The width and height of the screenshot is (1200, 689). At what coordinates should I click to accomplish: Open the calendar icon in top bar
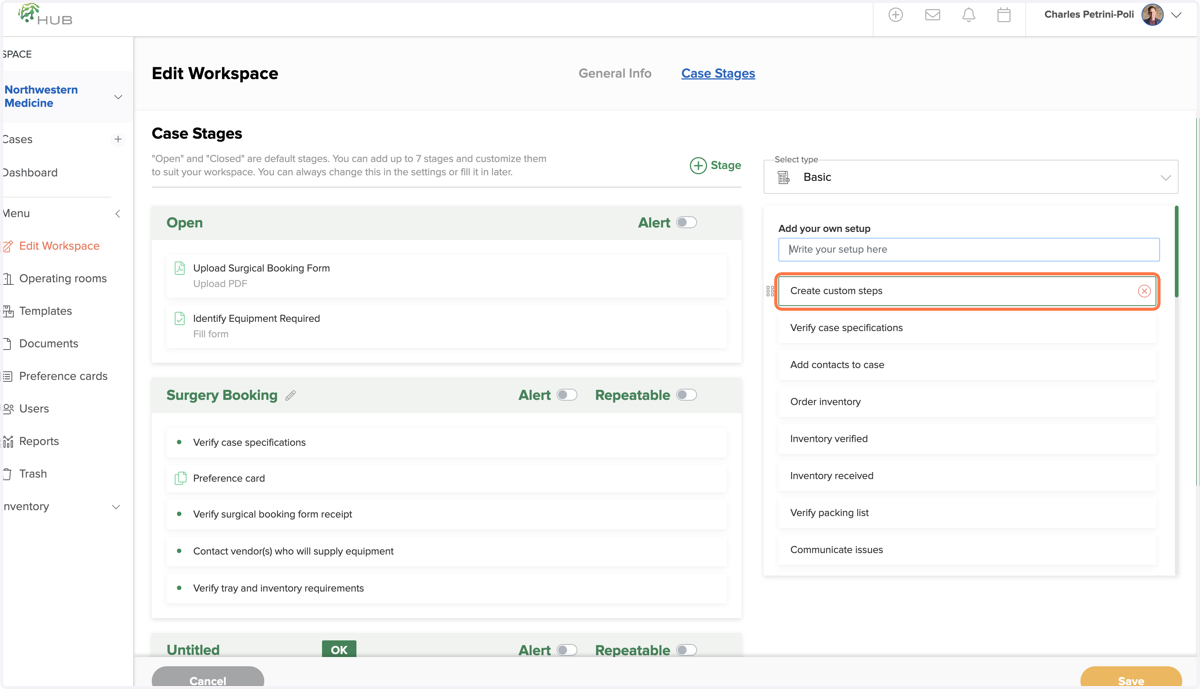1004,15
